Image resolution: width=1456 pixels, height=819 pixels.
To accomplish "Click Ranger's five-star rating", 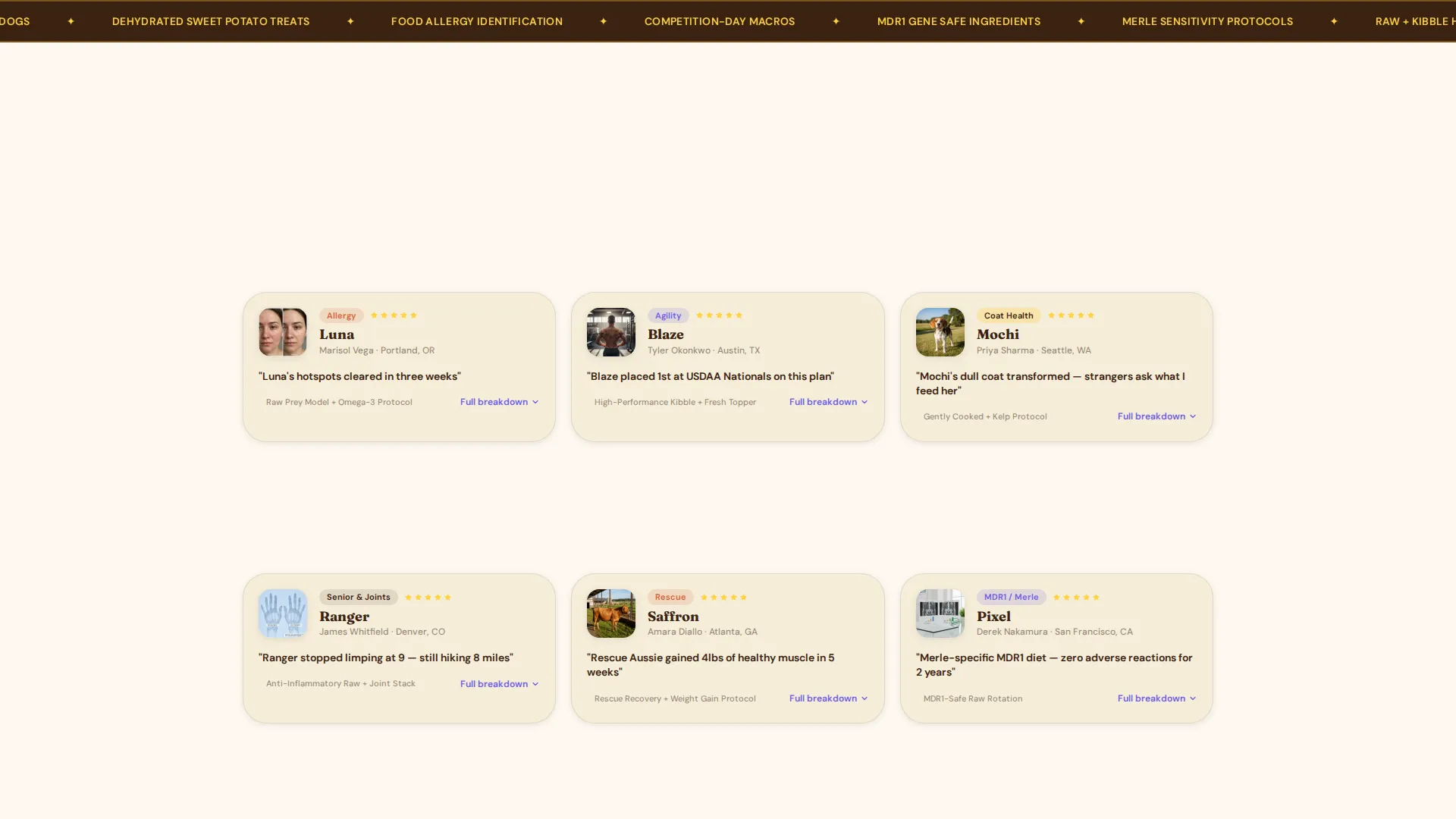I will click(428, 597).
